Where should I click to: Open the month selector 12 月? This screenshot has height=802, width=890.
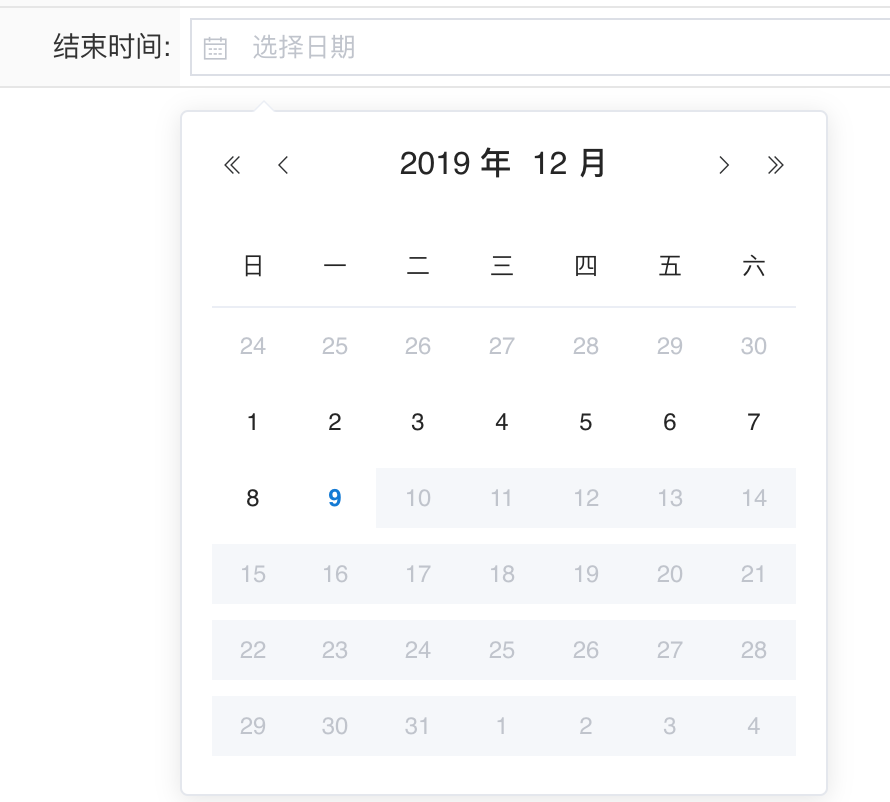[569, 163]
